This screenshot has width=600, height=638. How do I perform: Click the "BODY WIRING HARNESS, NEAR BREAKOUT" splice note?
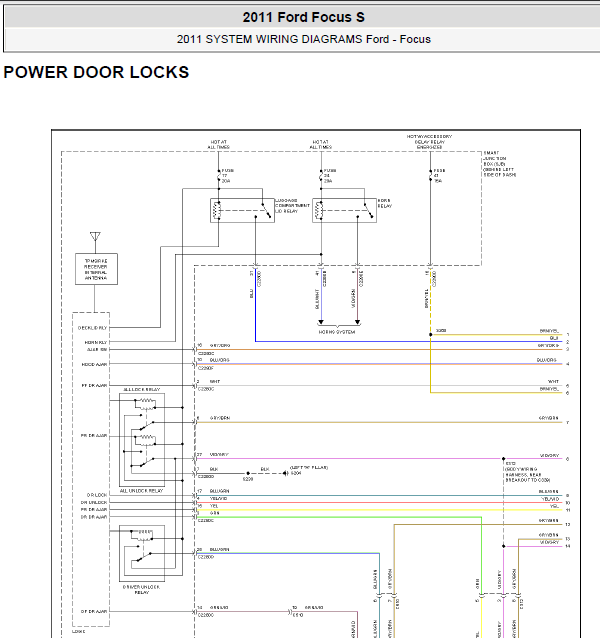pyautogui.click(x=528, y=472)
